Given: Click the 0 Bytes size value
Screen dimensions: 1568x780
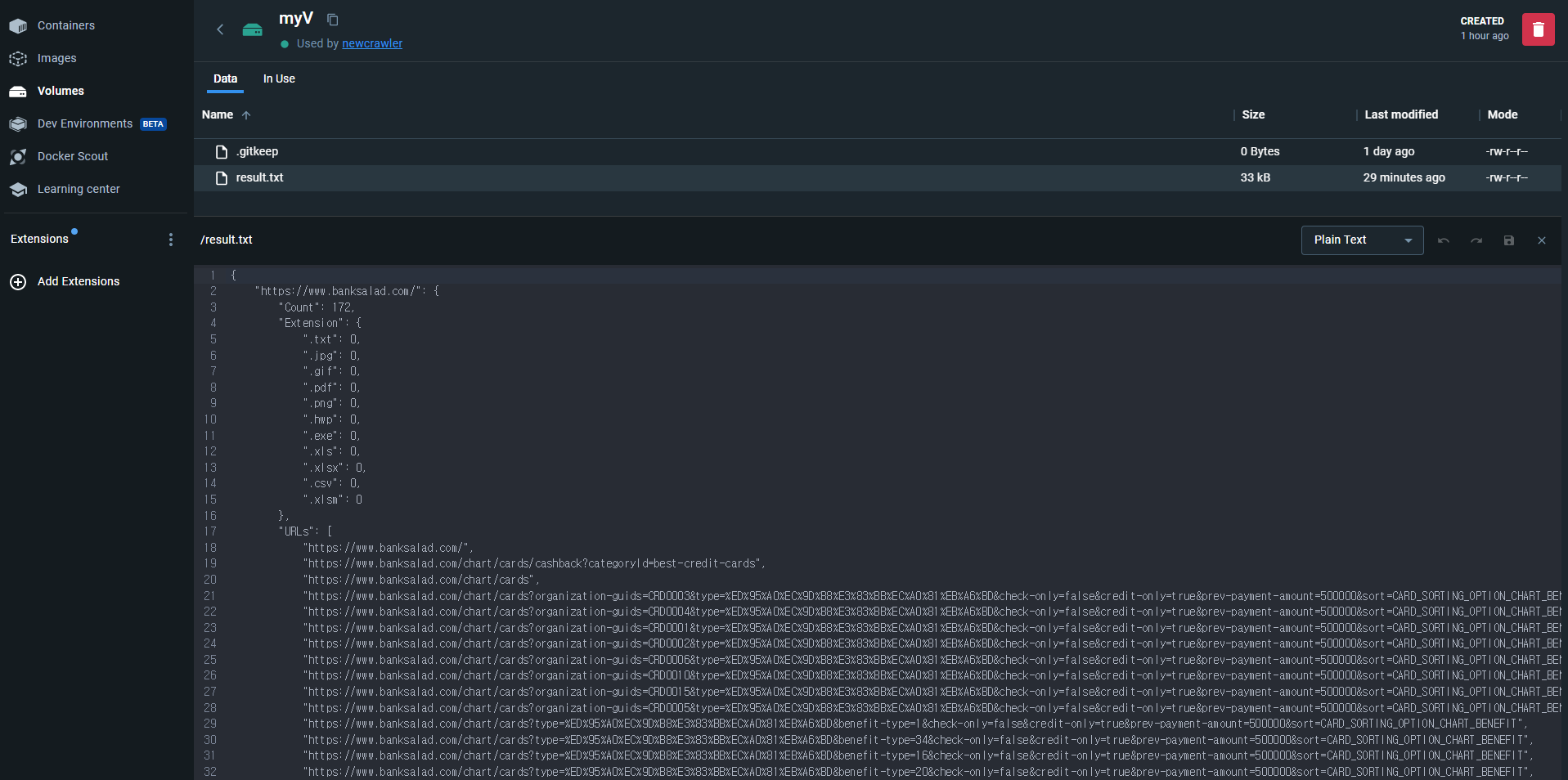Looking at the screenshot, I should (1260, 151).
